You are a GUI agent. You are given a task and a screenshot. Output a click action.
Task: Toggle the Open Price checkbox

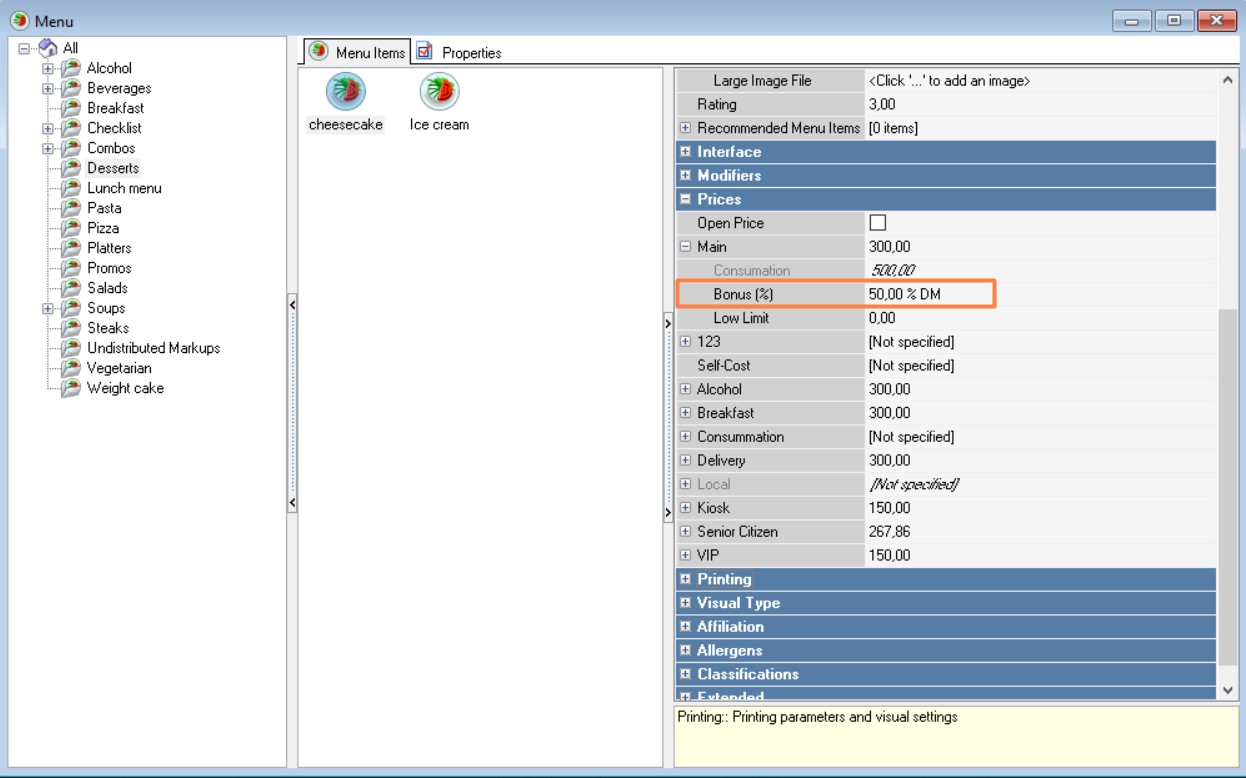(x=878, y=223)
